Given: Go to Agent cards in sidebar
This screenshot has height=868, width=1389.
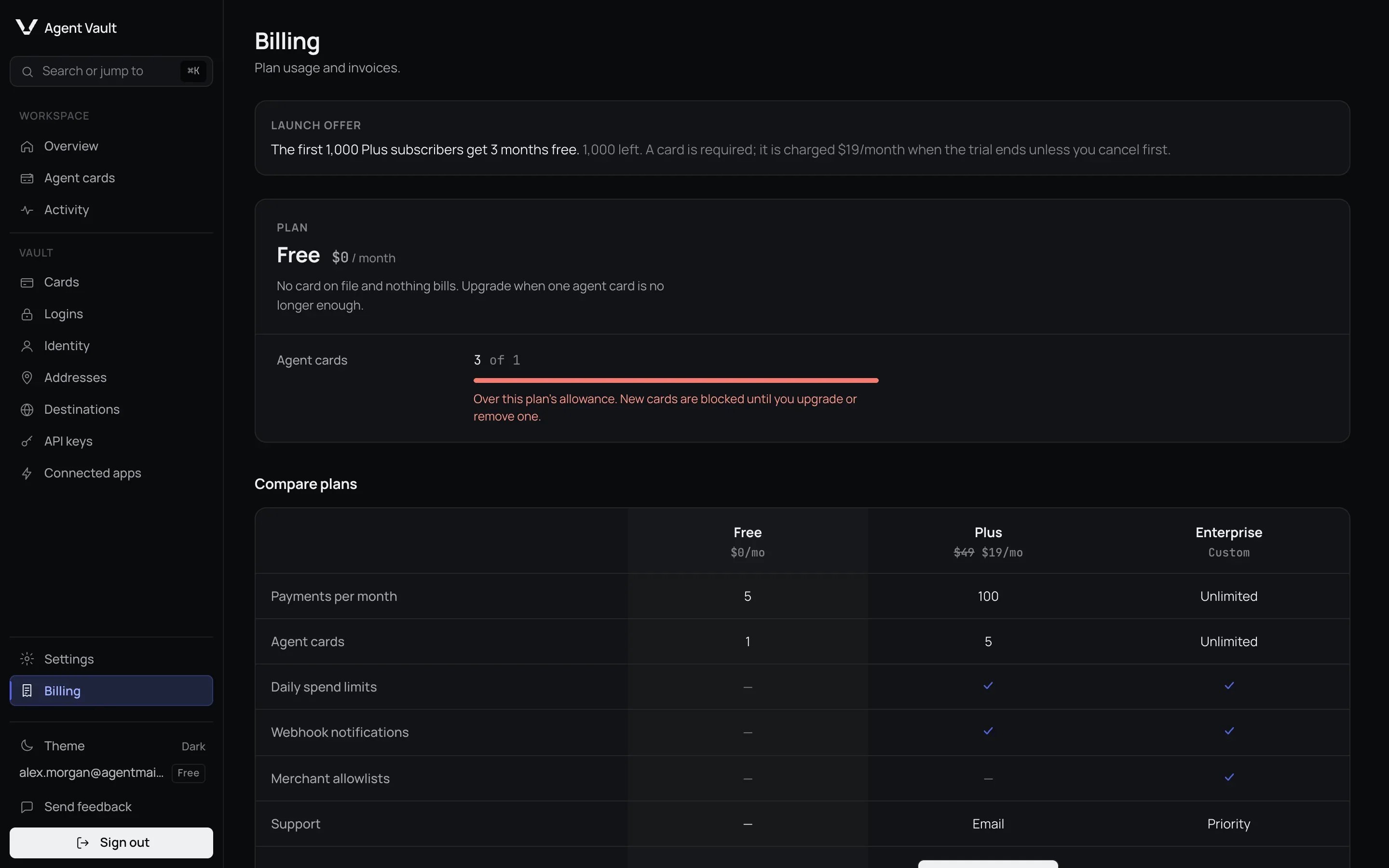Looking at the screenshot, I should (x=111, y=178).
